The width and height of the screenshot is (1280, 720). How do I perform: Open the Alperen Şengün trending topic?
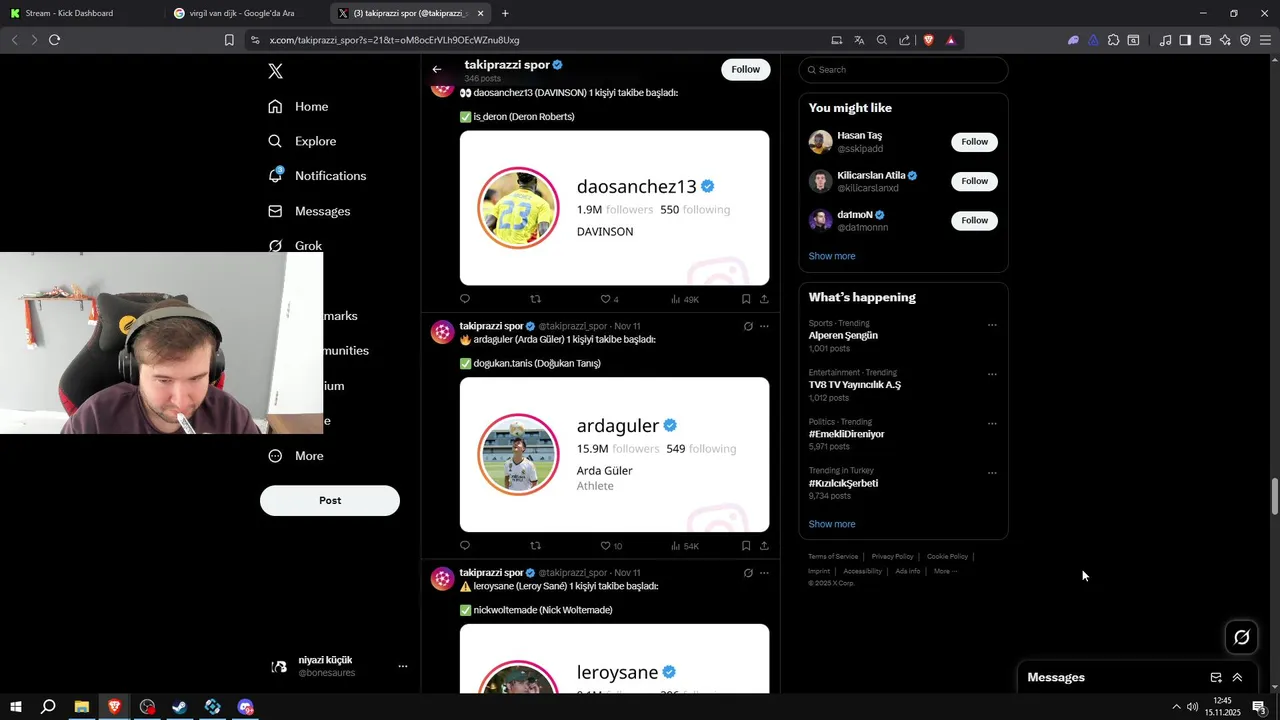(x=843, y=336)
